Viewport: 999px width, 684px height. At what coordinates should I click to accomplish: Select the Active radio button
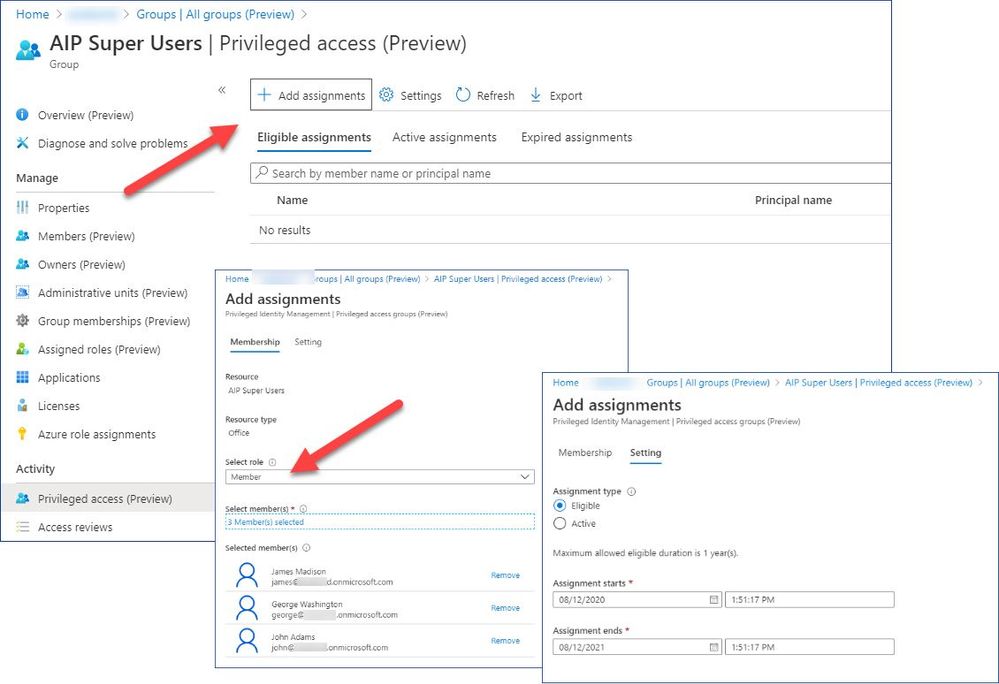tap(559, 524)
